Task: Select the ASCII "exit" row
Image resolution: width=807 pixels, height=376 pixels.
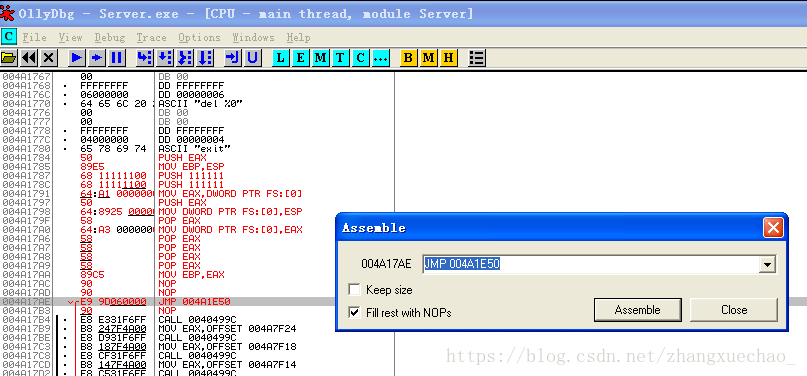Action: click(194, 148)
